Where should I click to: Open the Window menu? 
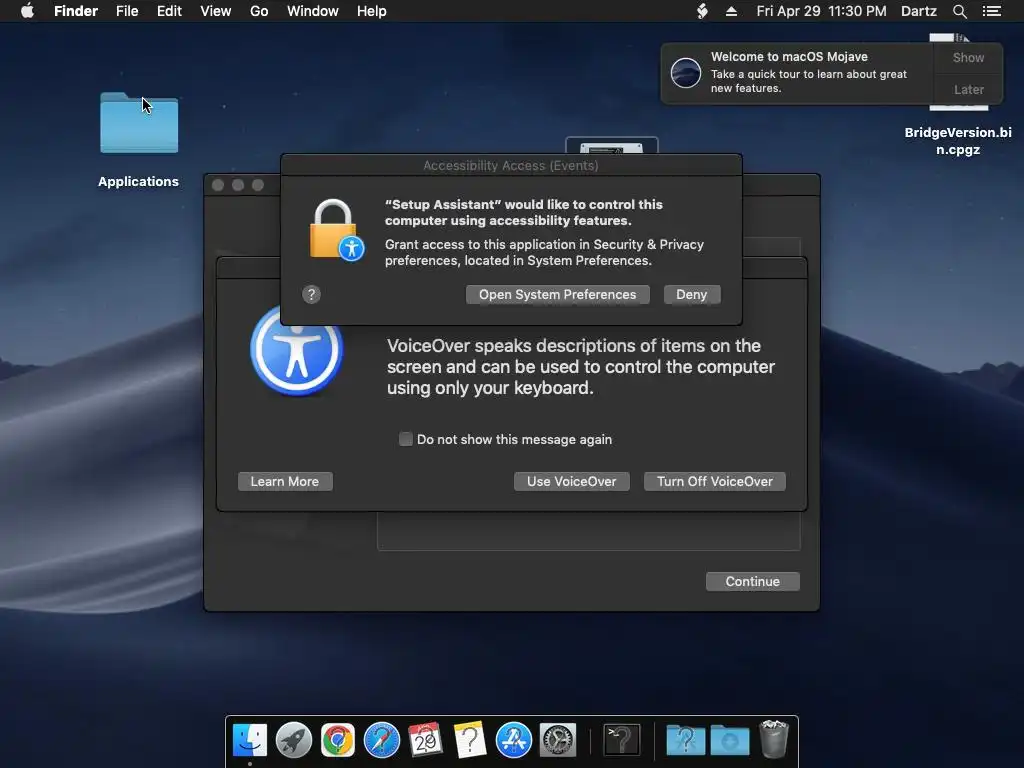point(313,11)
